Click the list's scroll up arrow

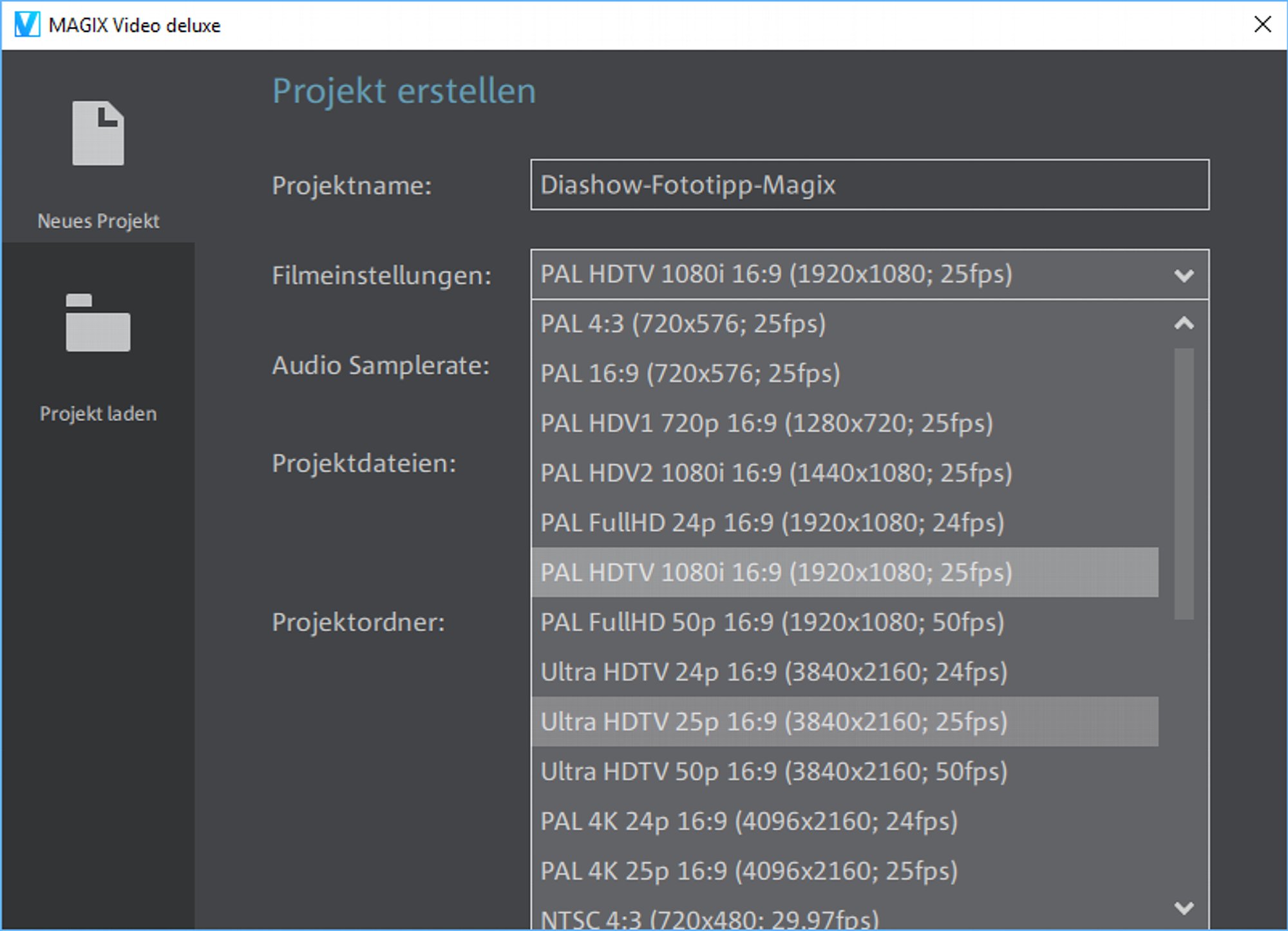pyautogui.click(x=1184, y=323)
